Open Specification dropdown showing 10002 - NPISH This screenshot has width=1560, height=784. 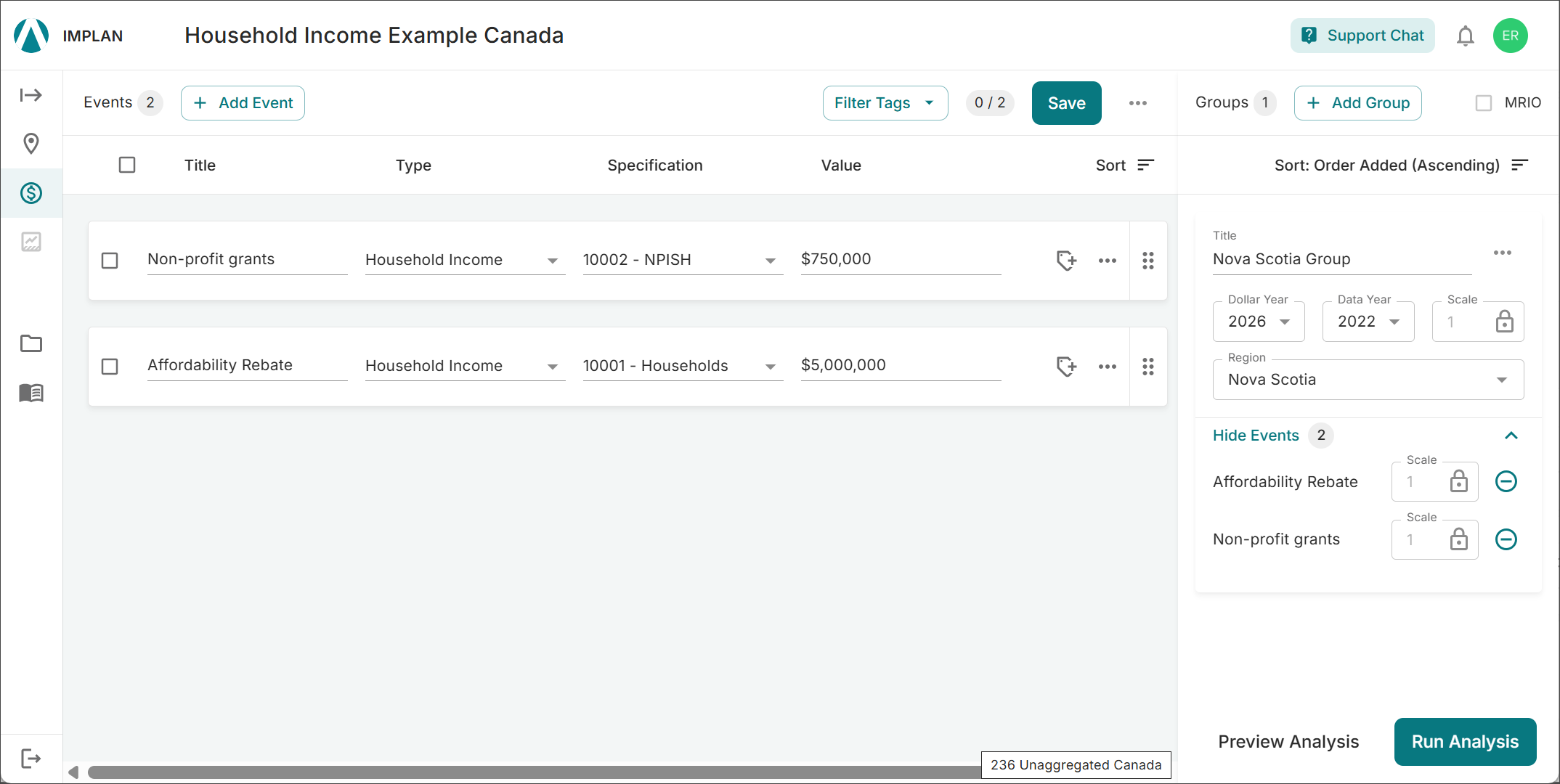[x=683, y=260]
